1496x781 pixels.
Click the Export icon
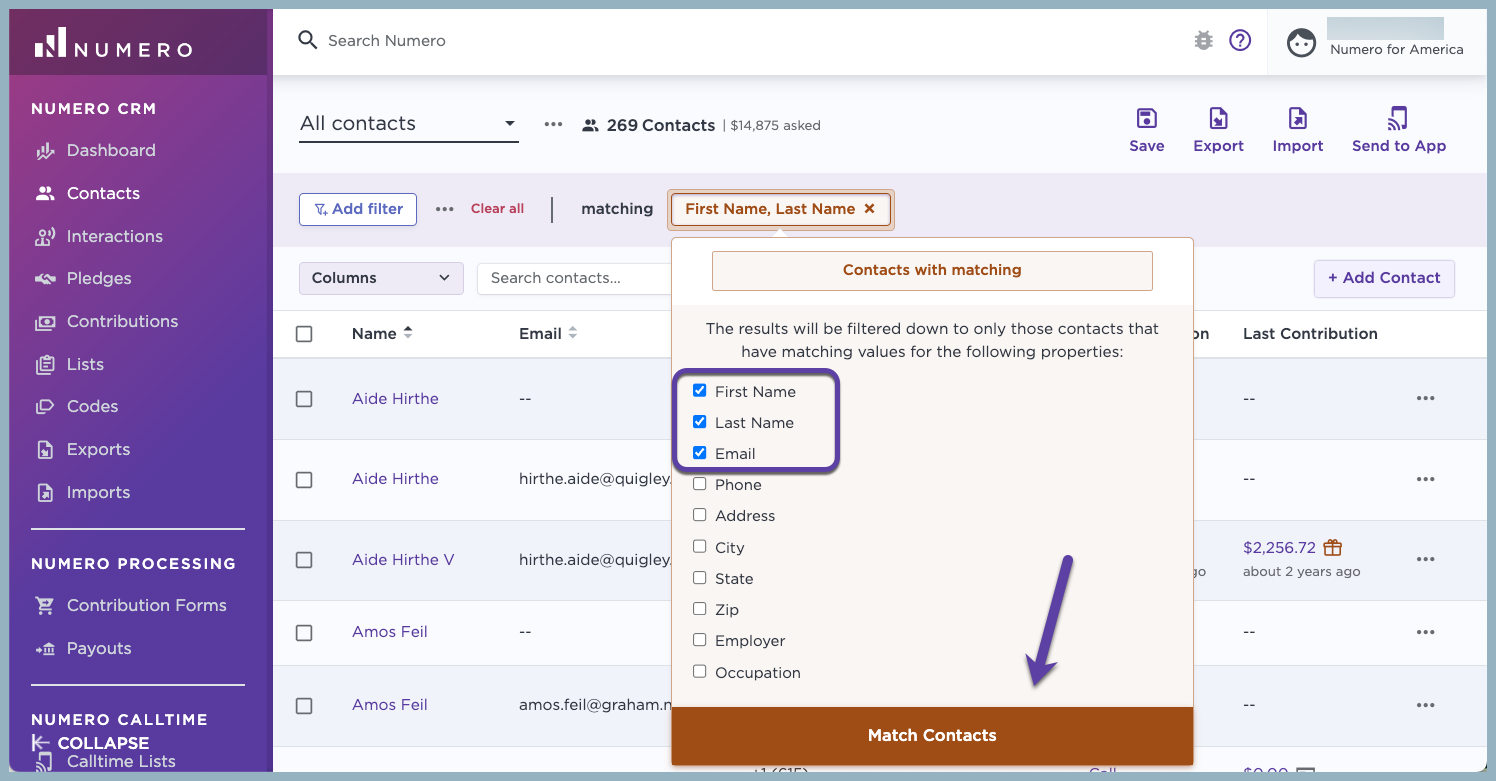point(1218,119)
